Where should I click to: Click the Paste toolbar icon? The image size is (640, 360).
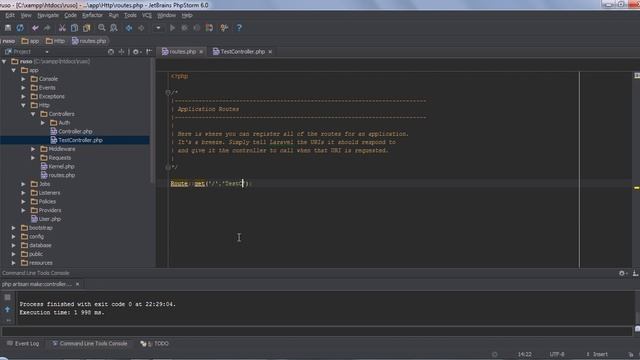(87, 28)
